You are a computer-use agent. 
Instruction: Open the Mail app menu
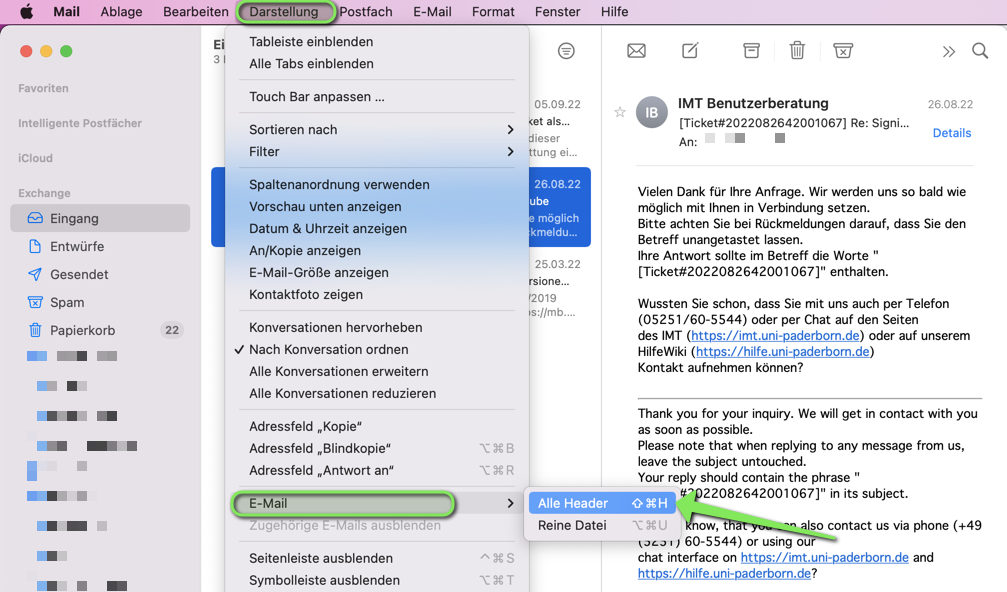click(67, 12)
